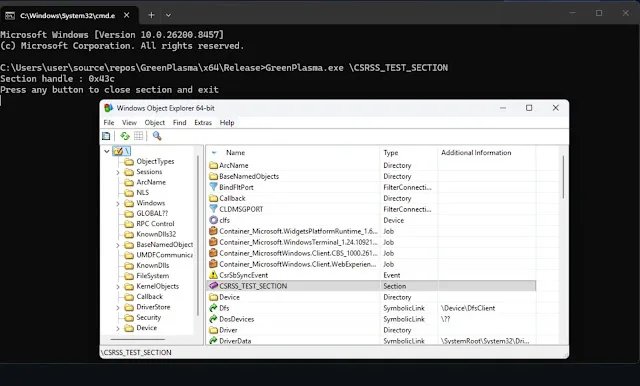Click the GreenPlasma.exe command line in terminal

224,68
